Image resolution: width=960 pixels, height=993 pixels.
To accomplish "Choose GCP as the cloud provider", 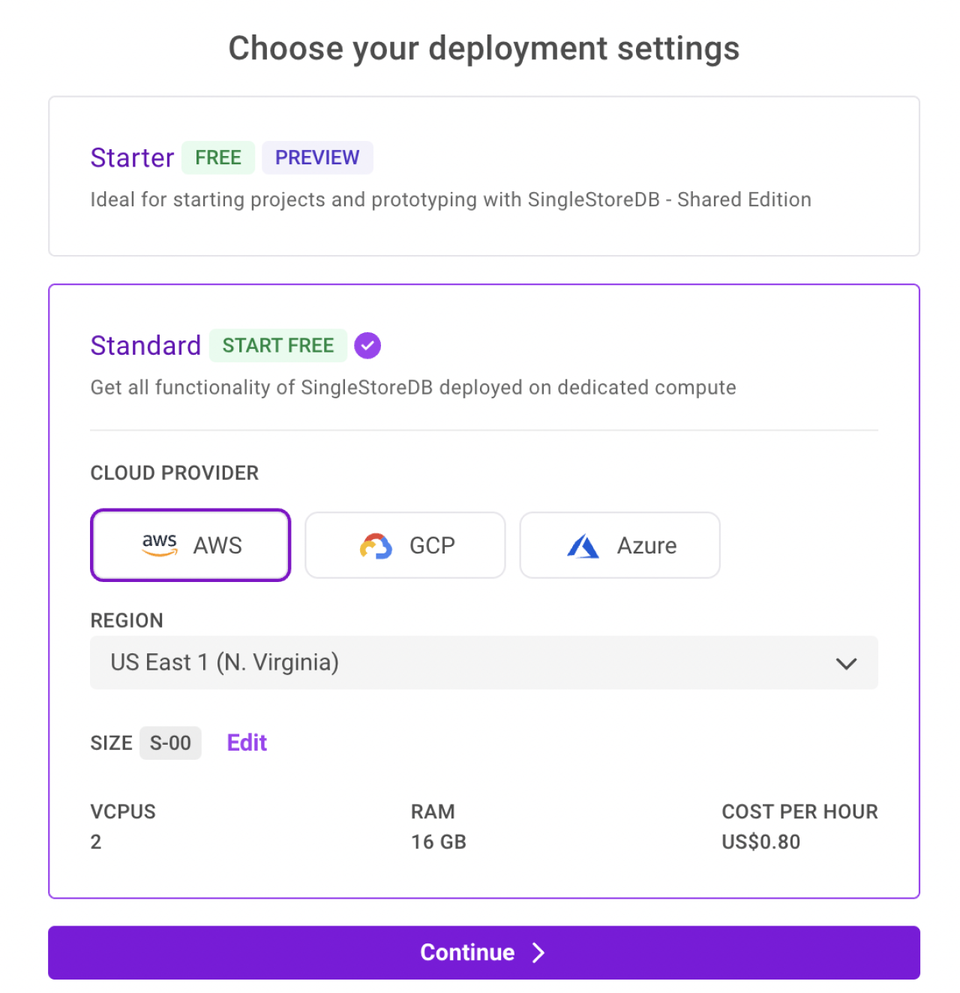I will 405,545.
